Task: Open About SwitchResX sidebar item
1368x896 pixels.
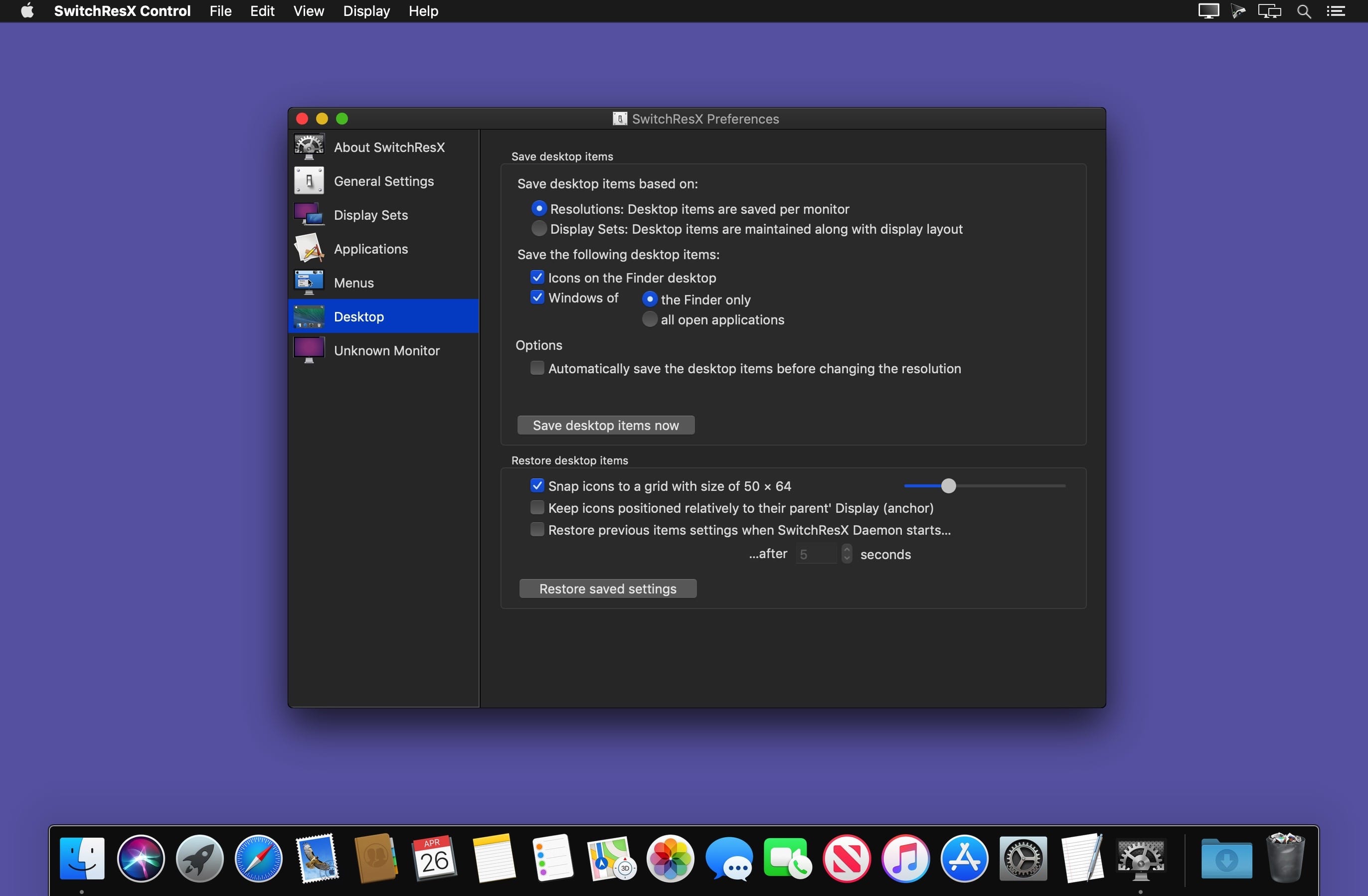Action: pos(383,147)
